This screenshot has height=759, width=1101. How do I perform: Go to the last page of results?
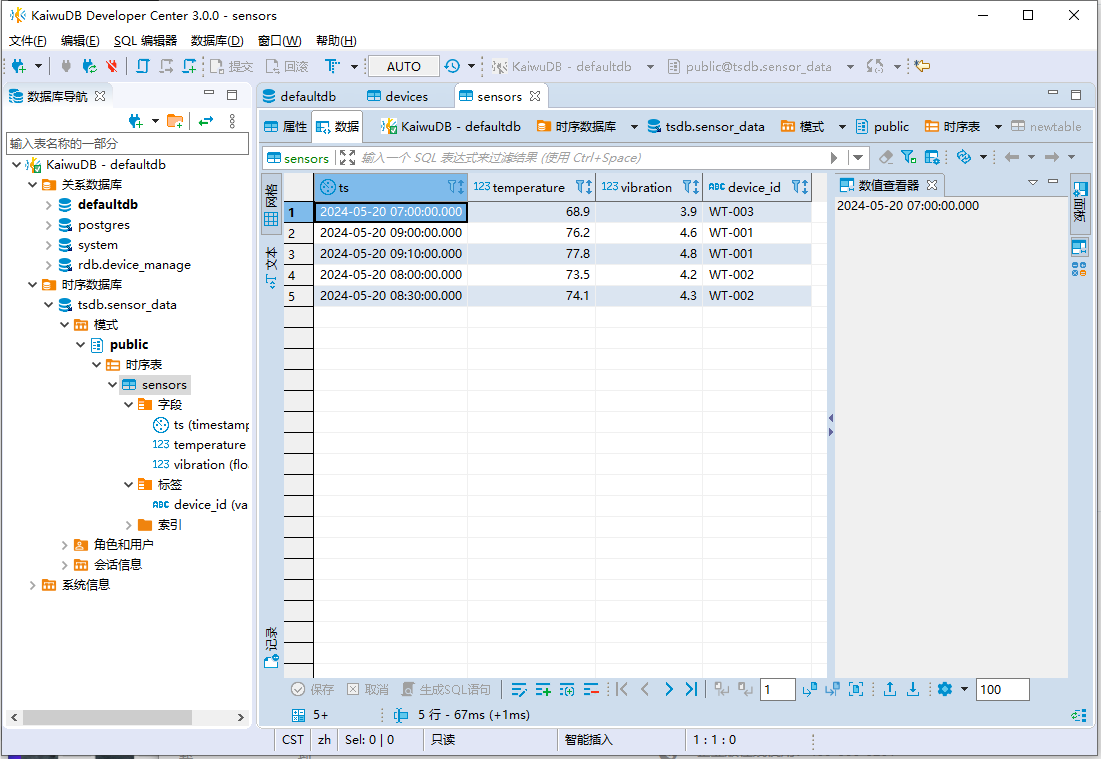[x=692, y=689]
